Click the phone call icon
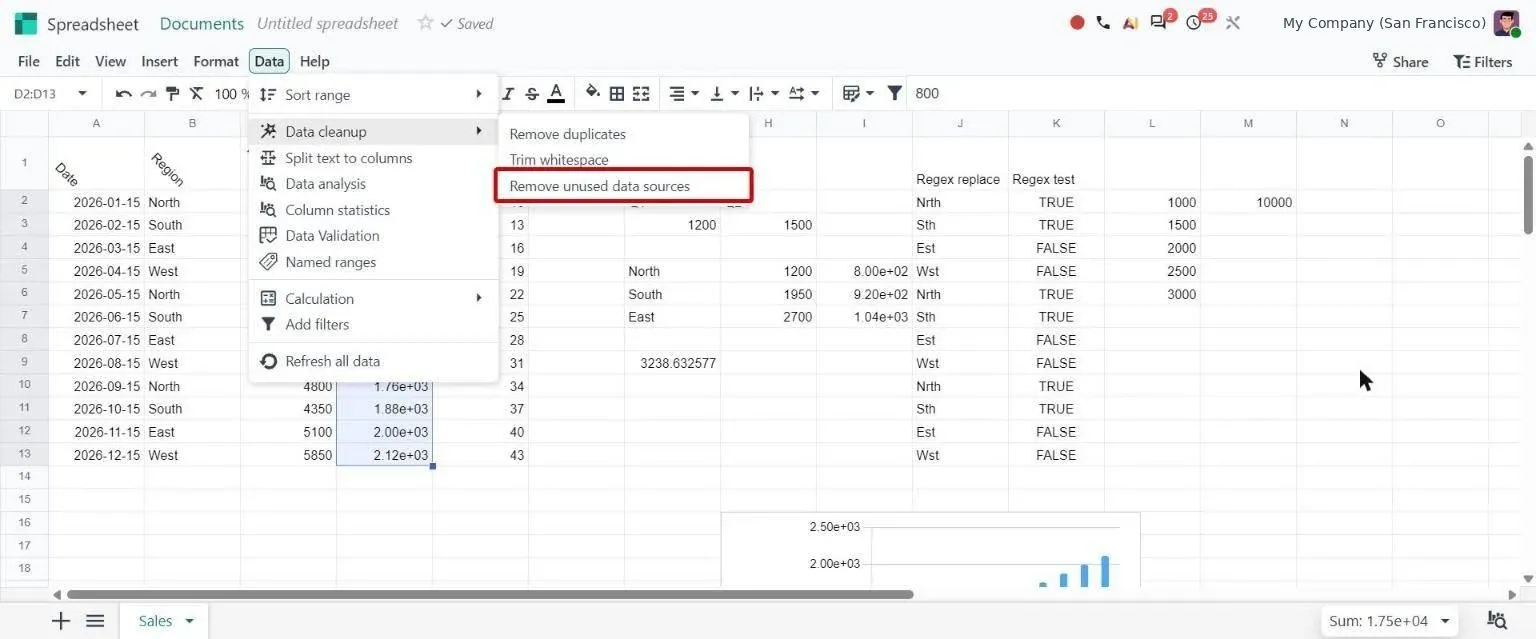Image resolution: width=1536 pixels, height=639 pixels. (1103, 22)
